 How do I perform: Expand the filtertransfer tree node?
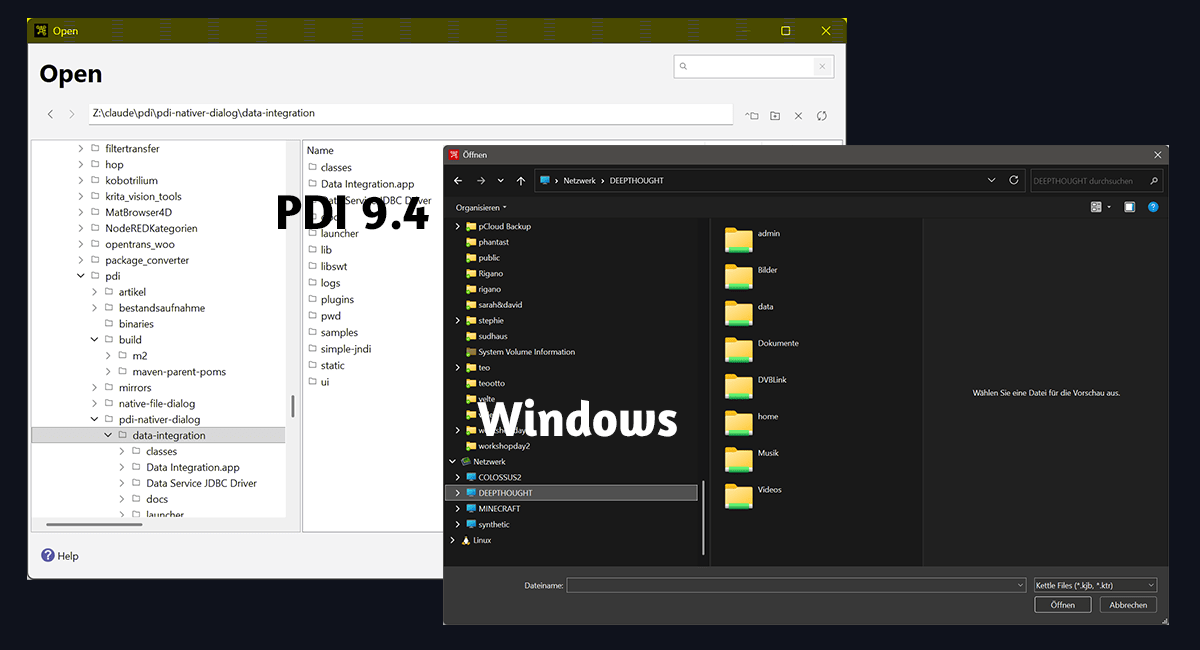coord(81,148)
